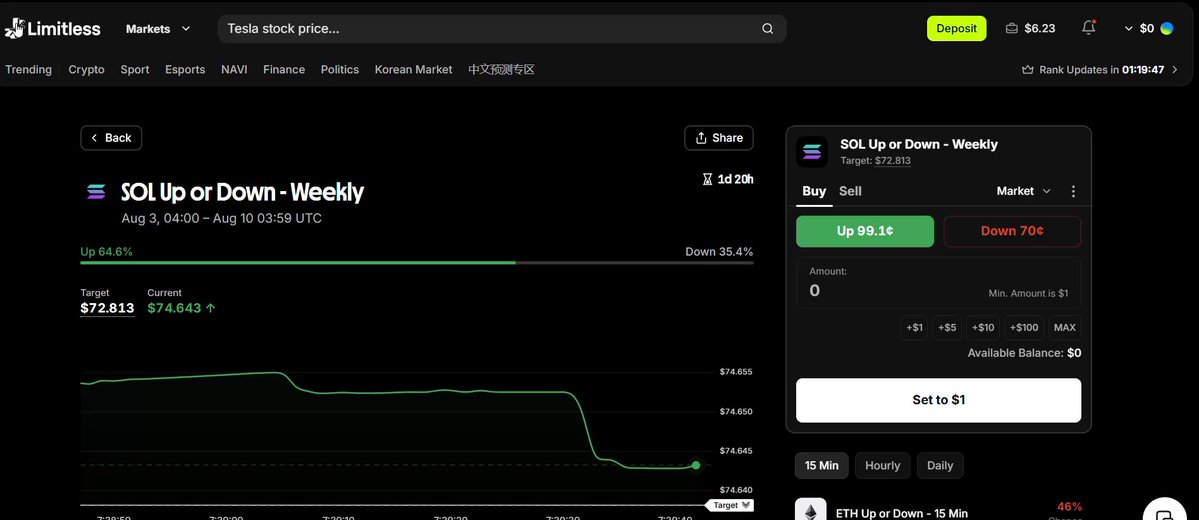Click the Up/Down probability bar
The image size is (1199, 520).
(x=417, y=262)
